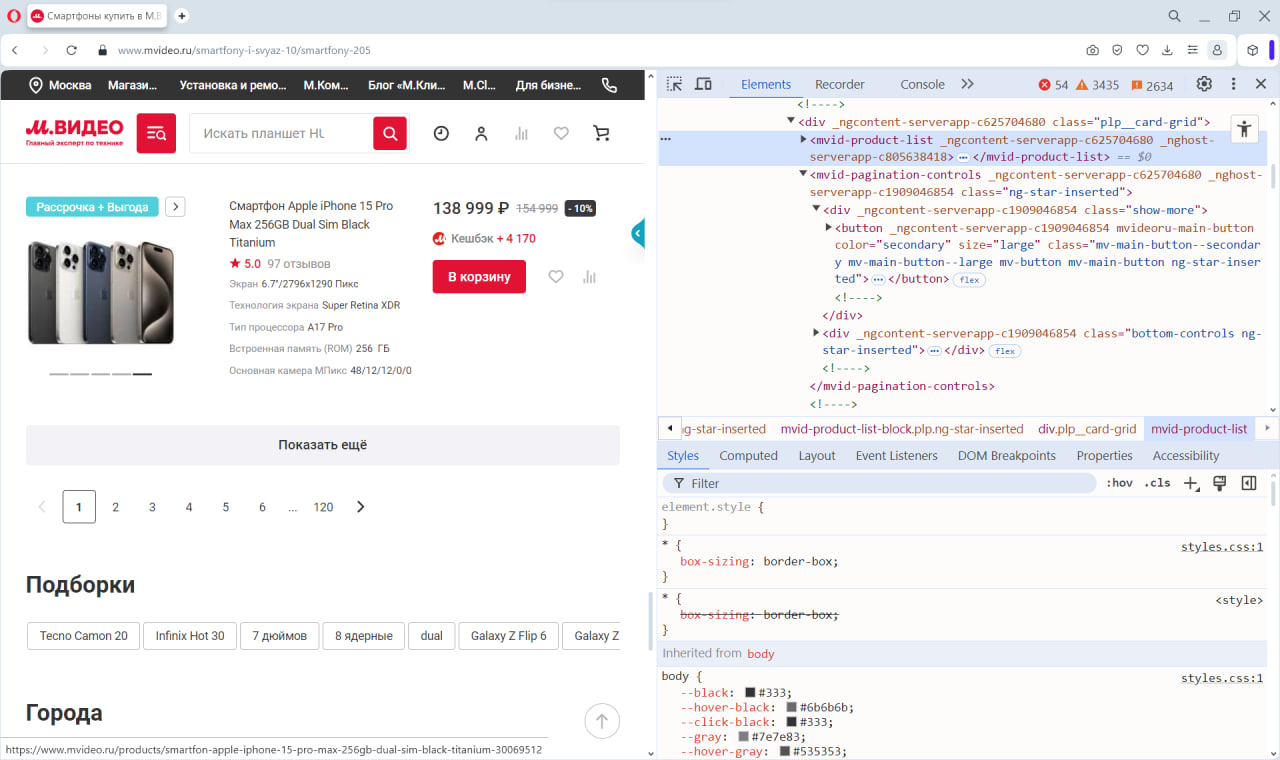Open the Tecno Camon 20 collection
The height and width of the screenshot is (760, 1280).
84,636
